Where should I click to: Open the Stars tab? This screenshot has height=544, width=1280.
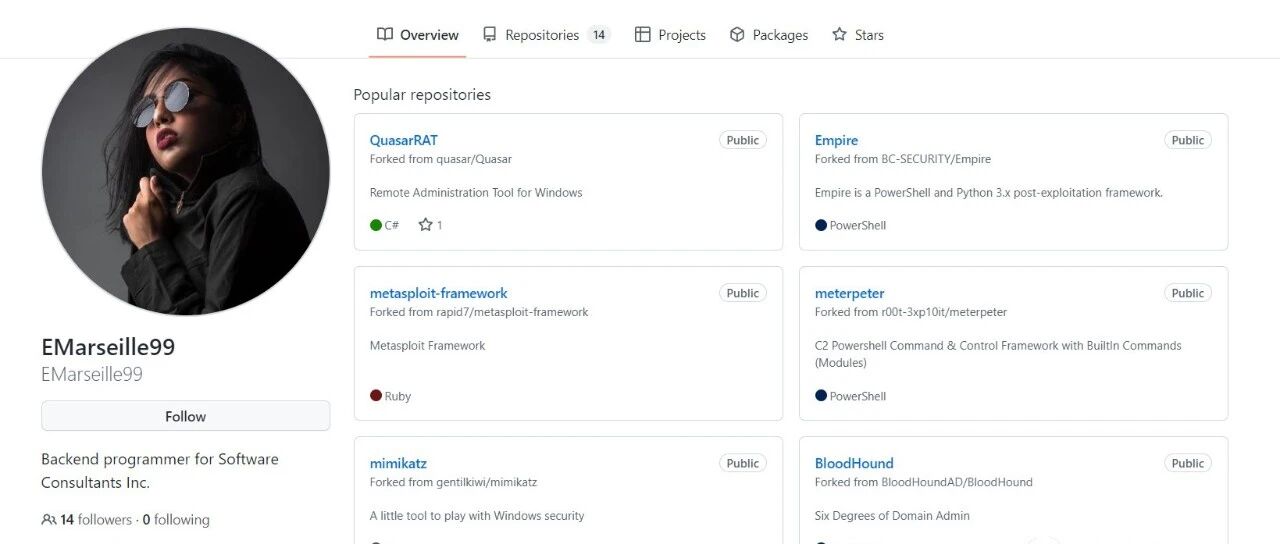tap(858, 35)
